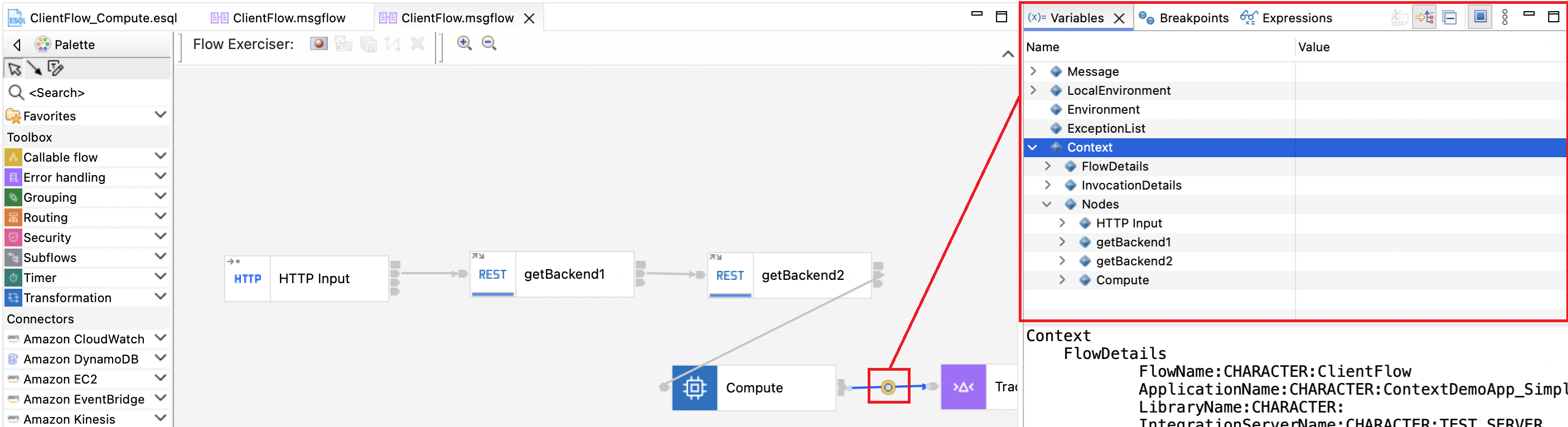Expand the FlowDetails tree node
This screenshot has height=427, width=1568.
(1048, 166)
